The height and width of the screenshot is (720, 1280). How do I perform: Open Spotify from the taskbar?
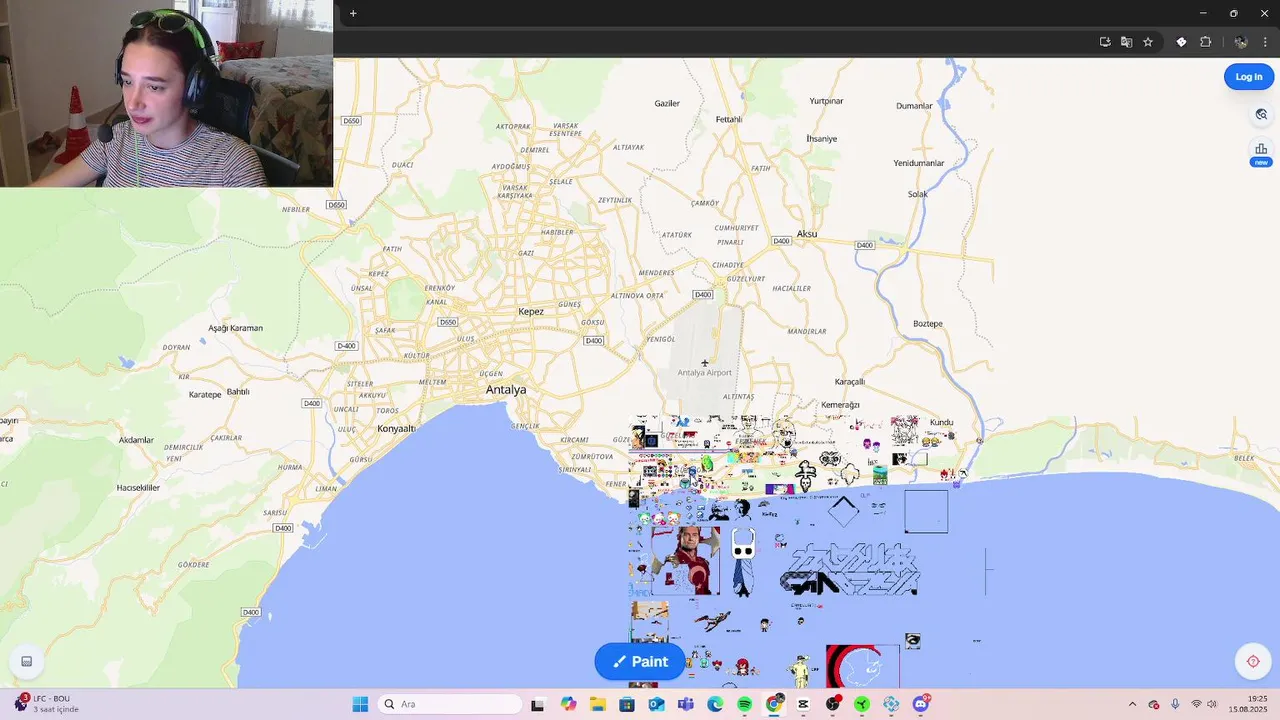[x=744, y=704]
